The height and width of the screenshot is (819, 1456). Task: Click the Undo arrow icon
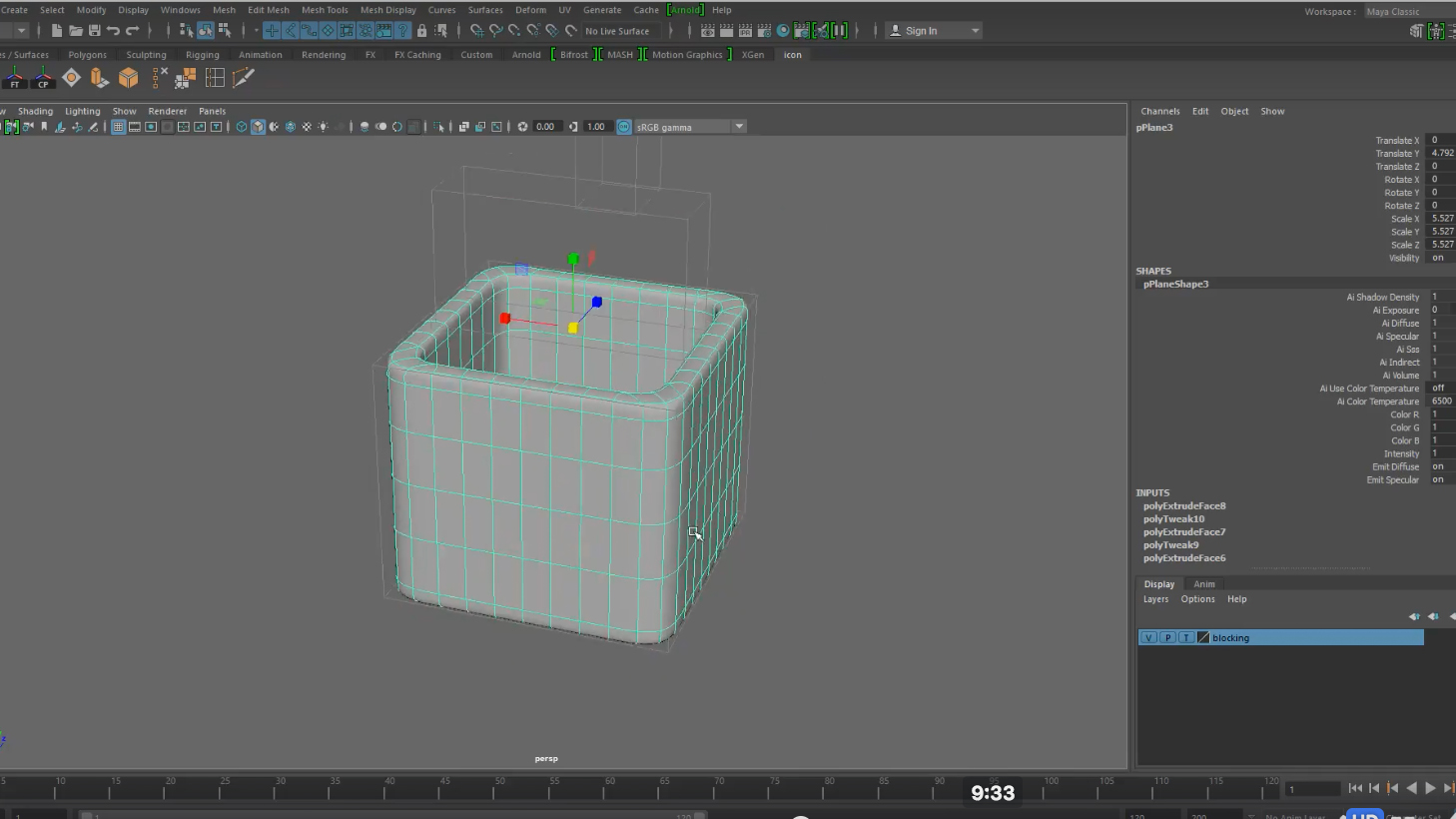pyautogui.click(x=113, y=31)
